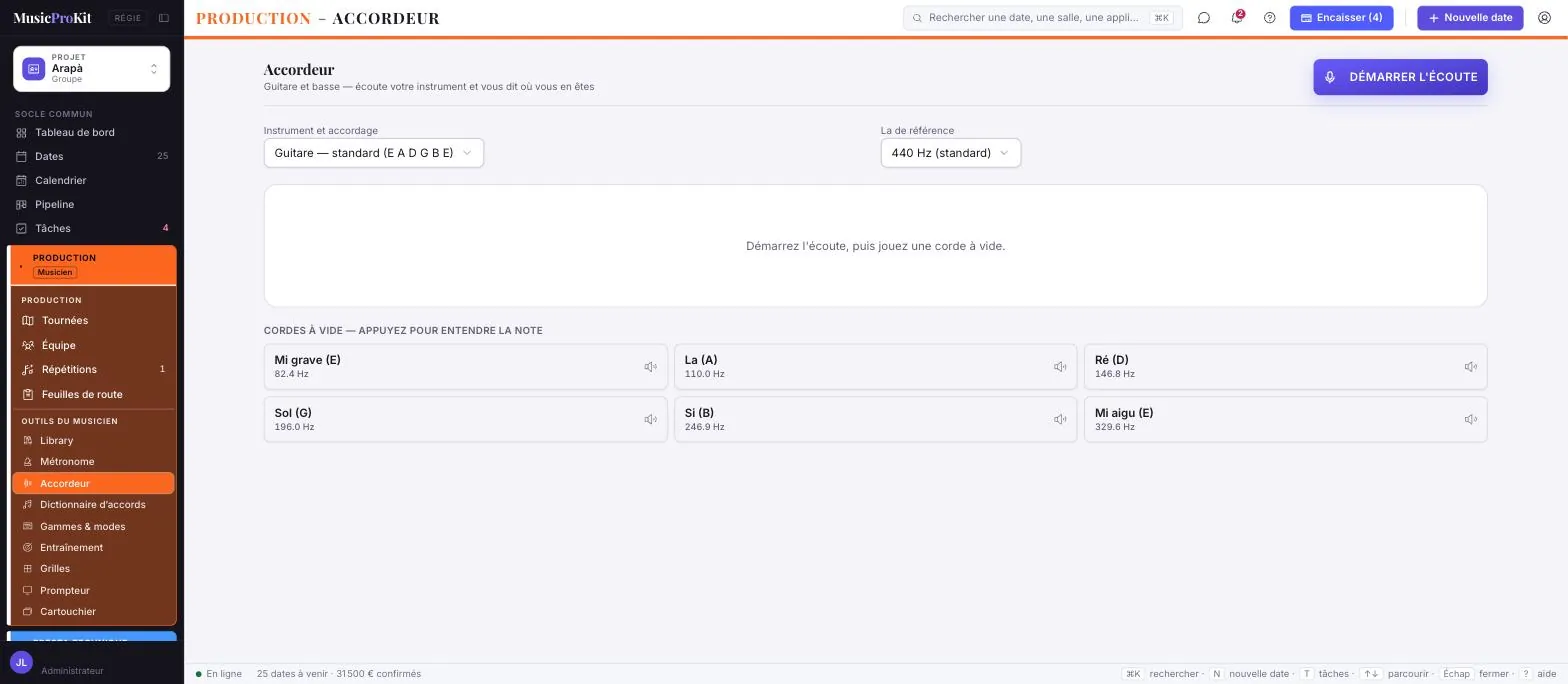This screenshot has width=1568, height=684.
Task: Click the Arapà project logo icon
Action: [x=33, y=69]
